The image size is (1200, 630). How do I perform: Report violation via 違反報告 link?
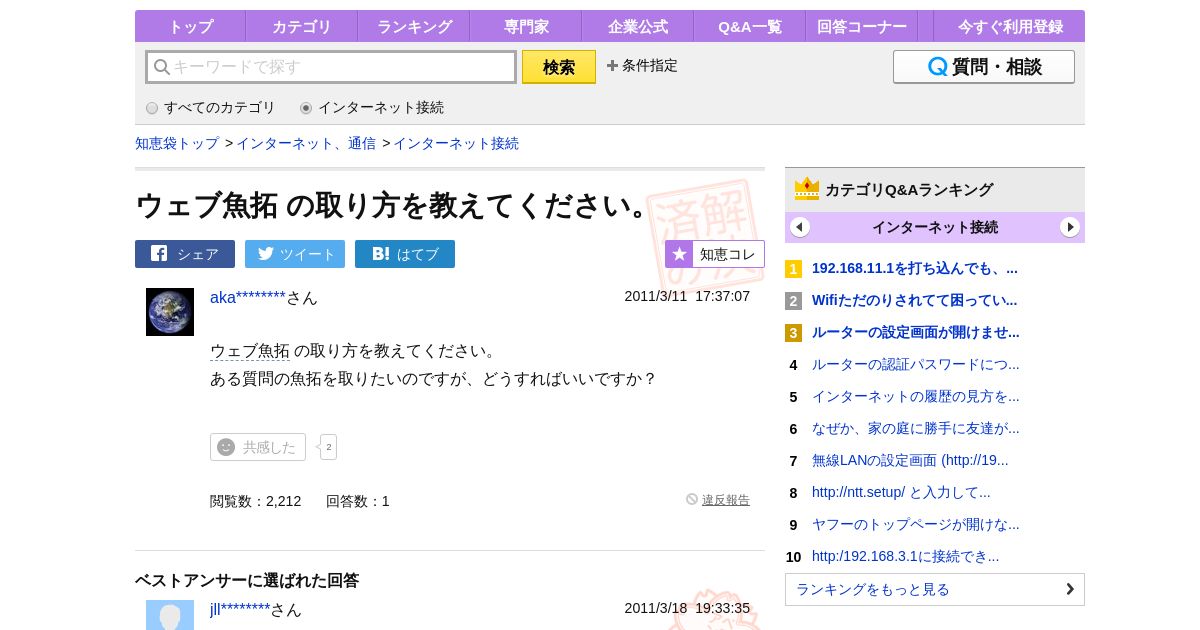(x=726, y=500)
